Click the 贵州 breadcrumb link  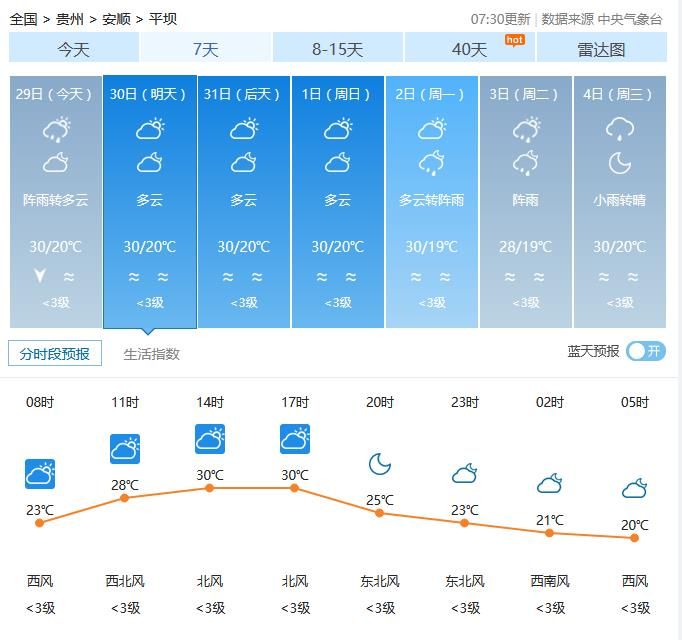(70, 19)
